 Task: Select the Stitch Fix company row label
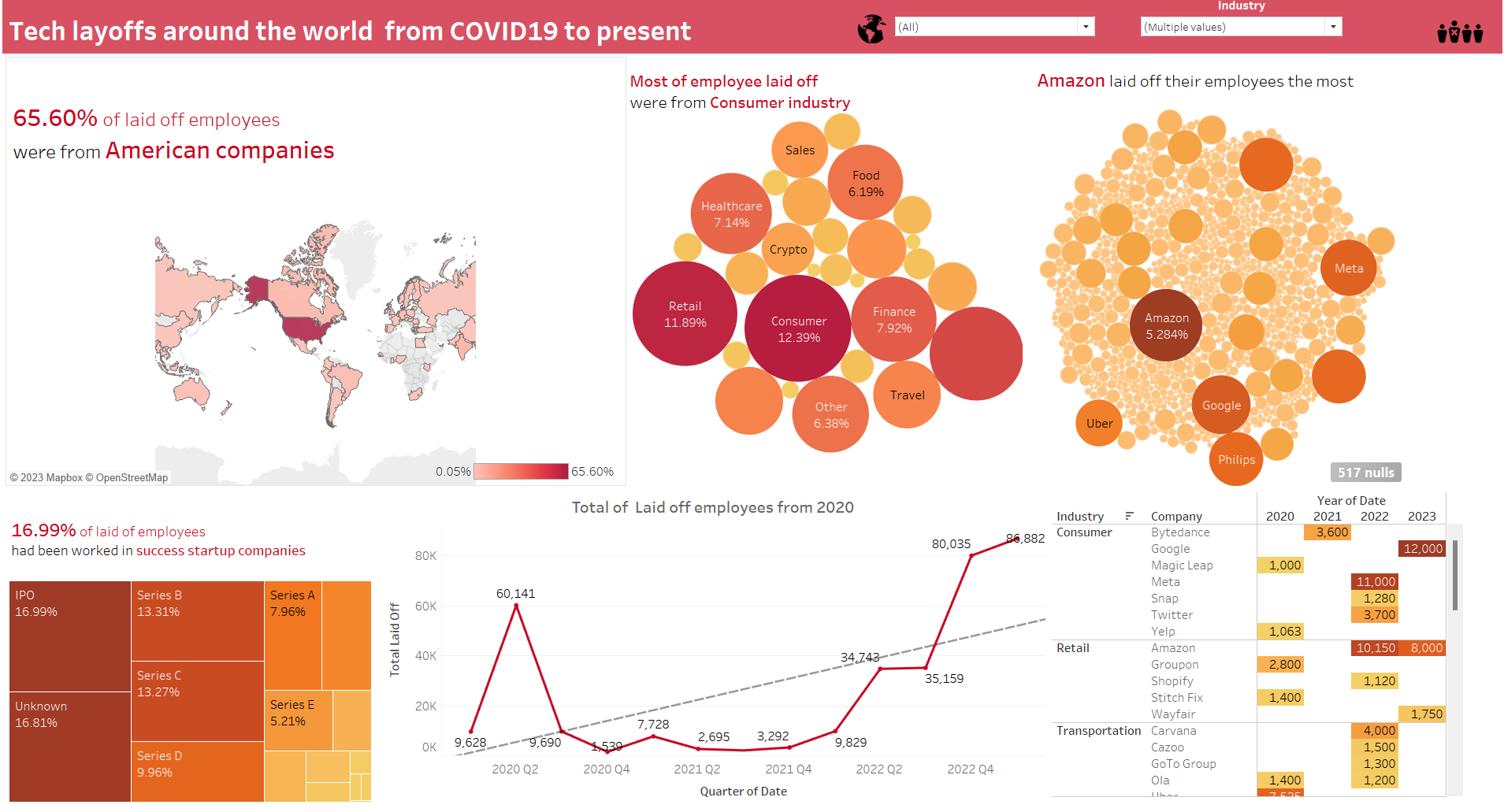[x=1176, y=697]
